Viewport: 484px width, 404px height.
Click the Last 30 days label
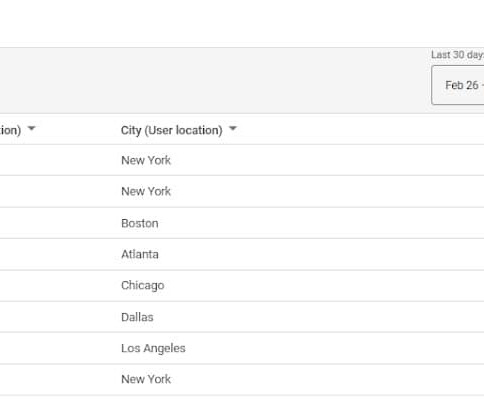pyautogui.click(x=457, y=55)
